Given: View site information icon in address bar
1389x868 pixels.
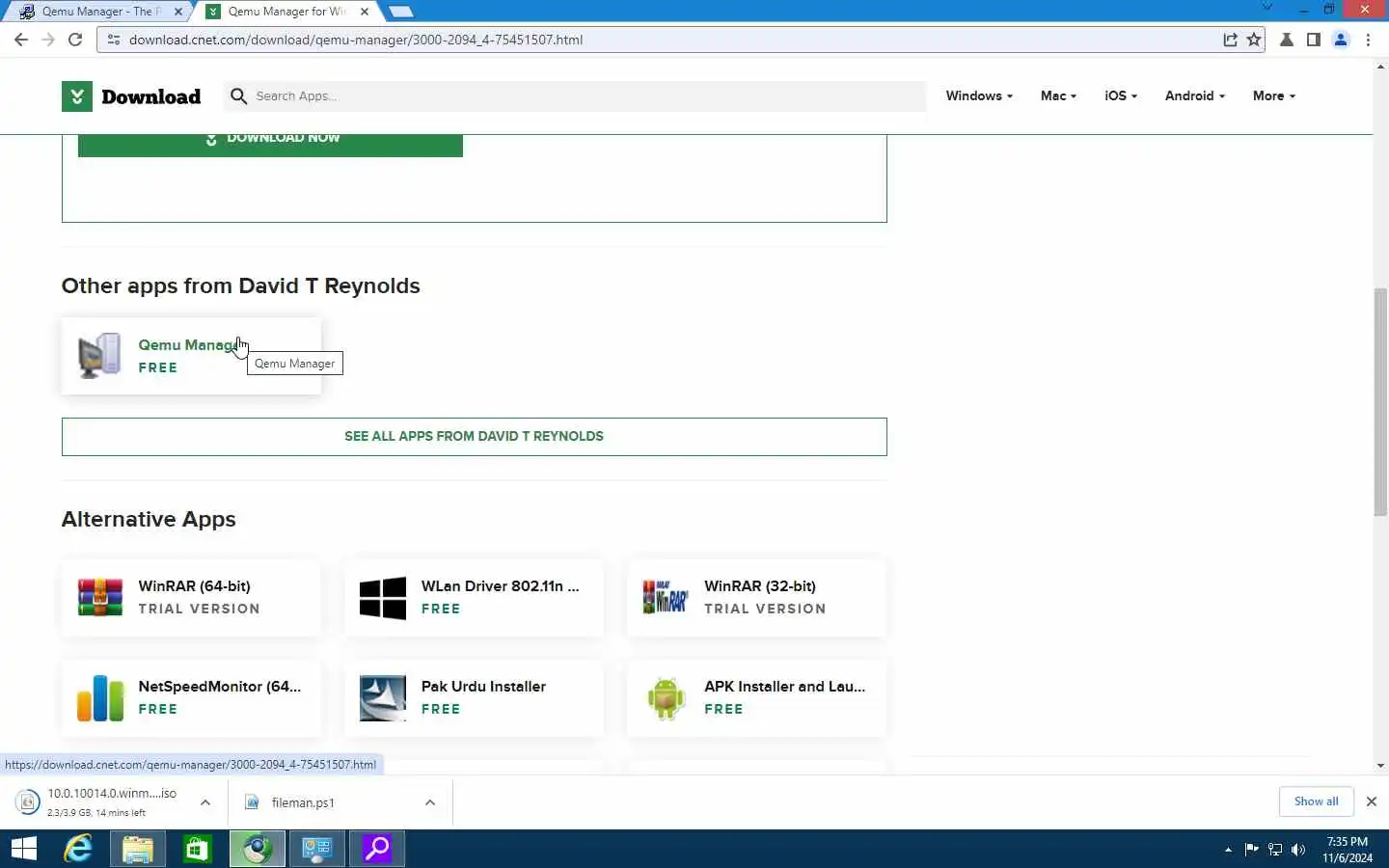Looking at the screenshot, I should click(114, 40).
